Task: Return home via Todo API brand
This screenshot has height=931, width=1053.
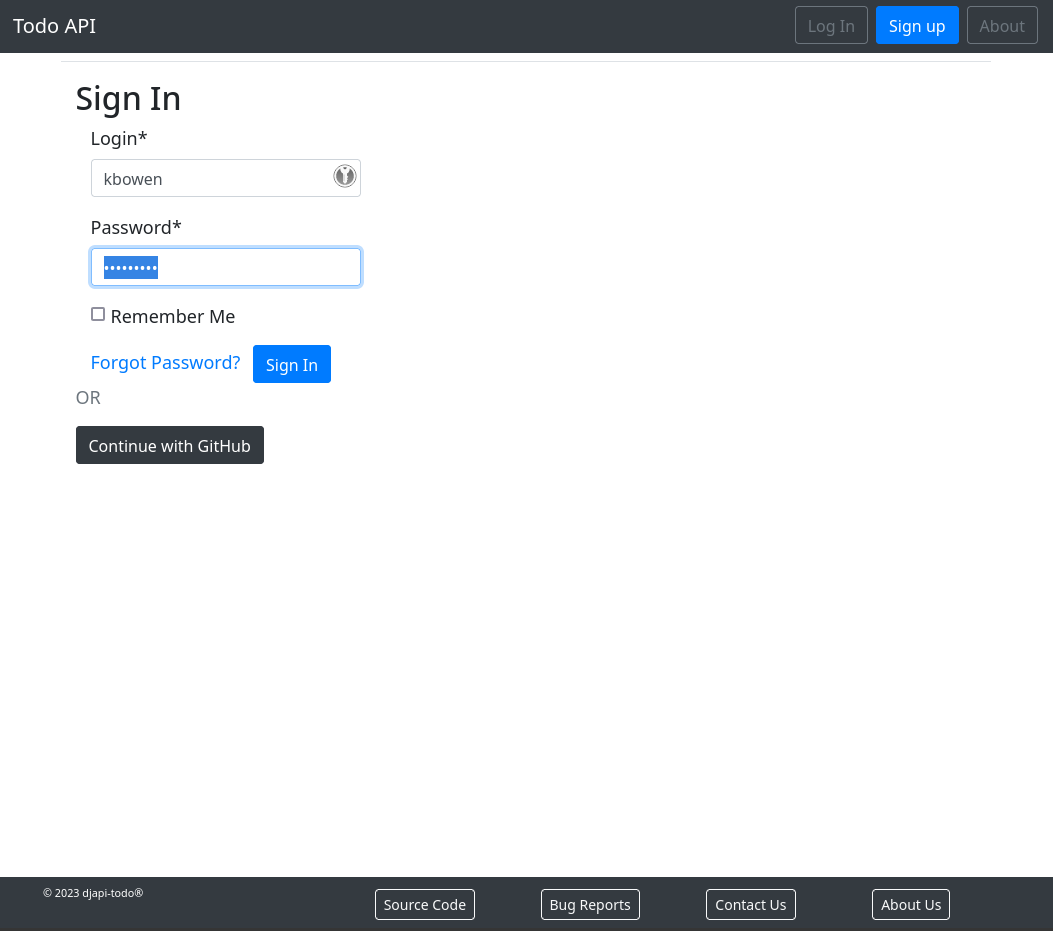Action: pos(54,26)
